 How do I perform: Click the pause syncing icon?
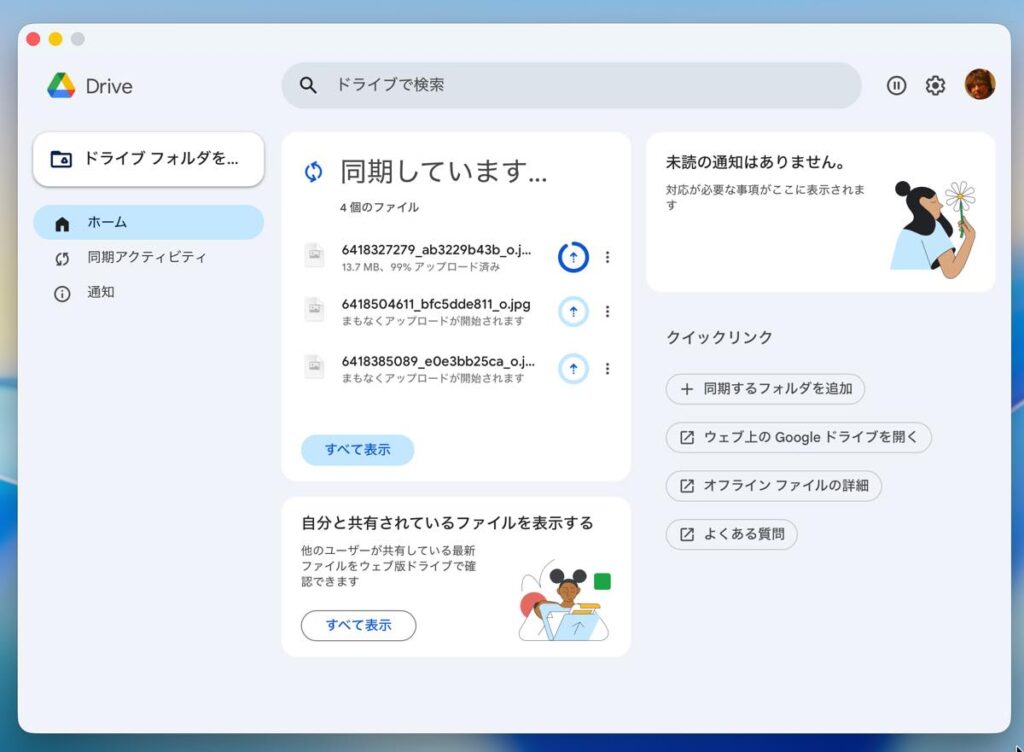(x=896, y=86)
